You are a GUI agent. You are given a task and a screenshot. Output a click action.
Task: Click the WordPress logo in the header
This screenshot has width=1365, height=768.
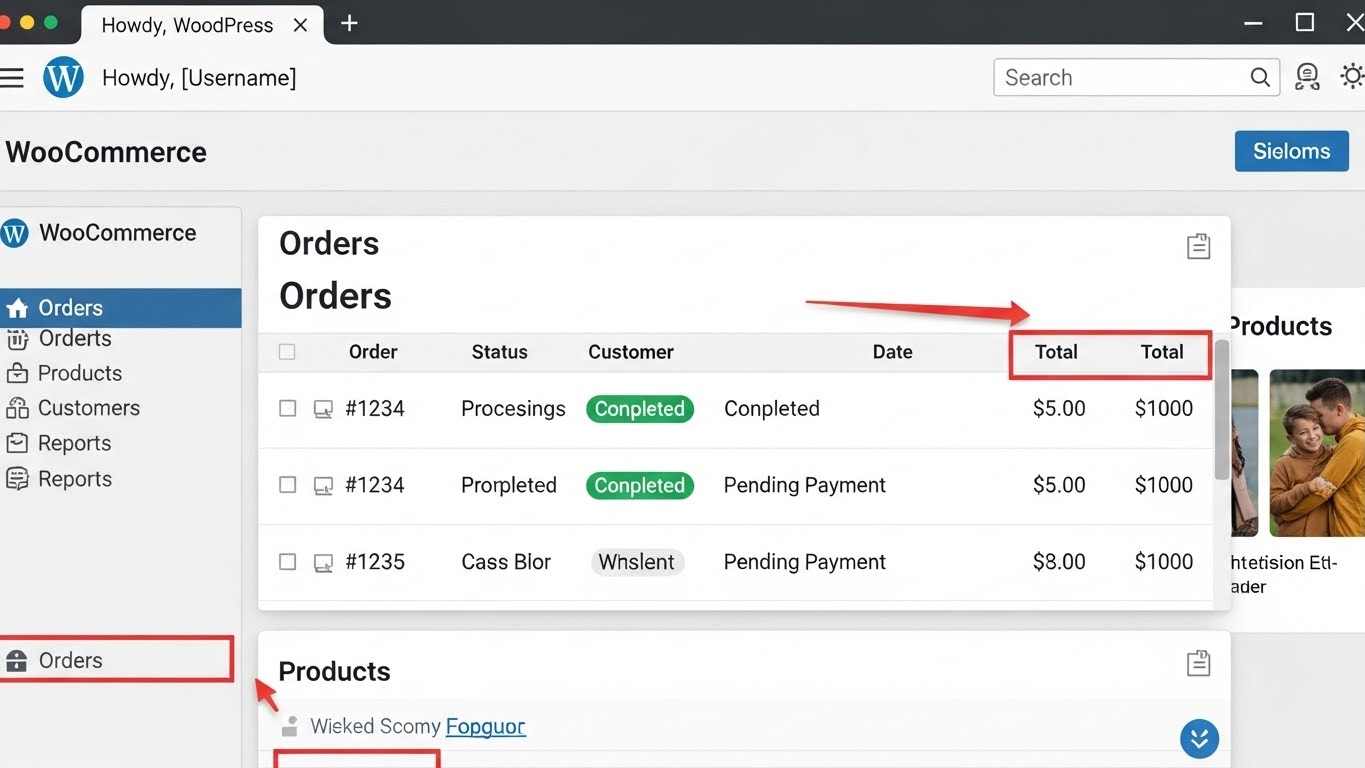[63, 78]
